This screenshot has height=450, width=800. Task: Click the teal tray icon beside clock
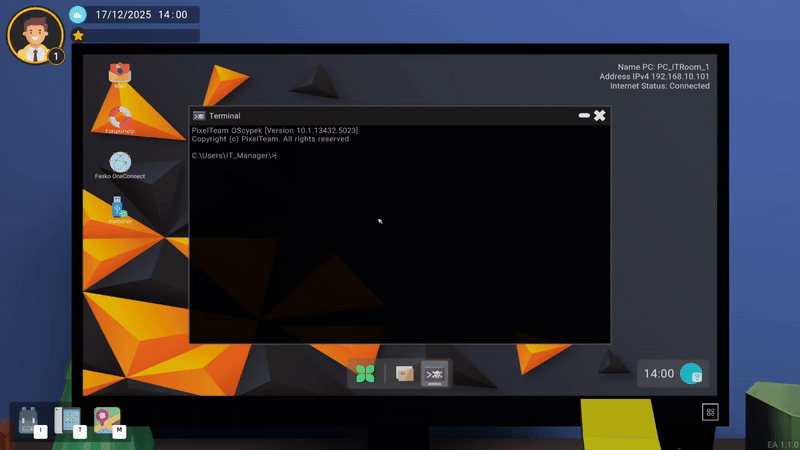690,374
